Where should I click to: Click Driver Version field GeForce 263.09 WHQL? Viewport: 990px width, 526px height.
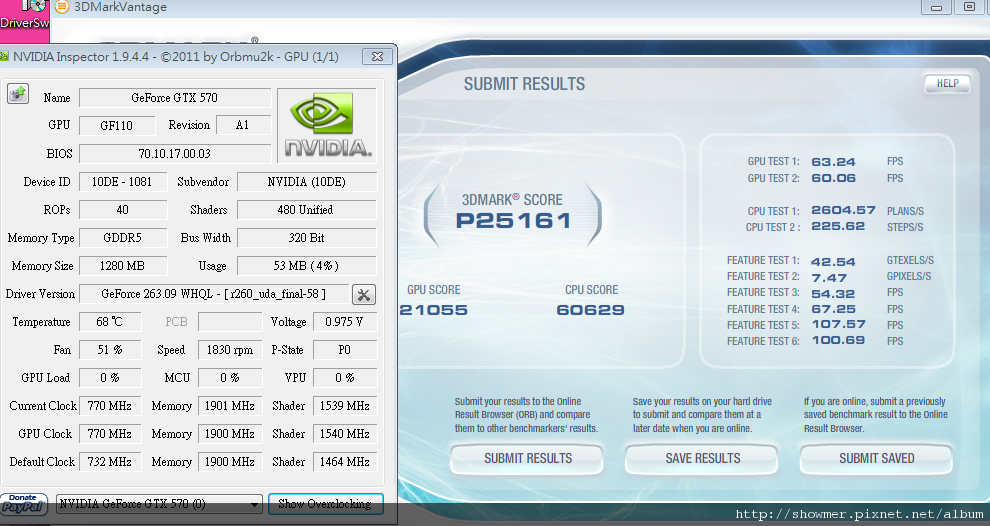(214, 294)
